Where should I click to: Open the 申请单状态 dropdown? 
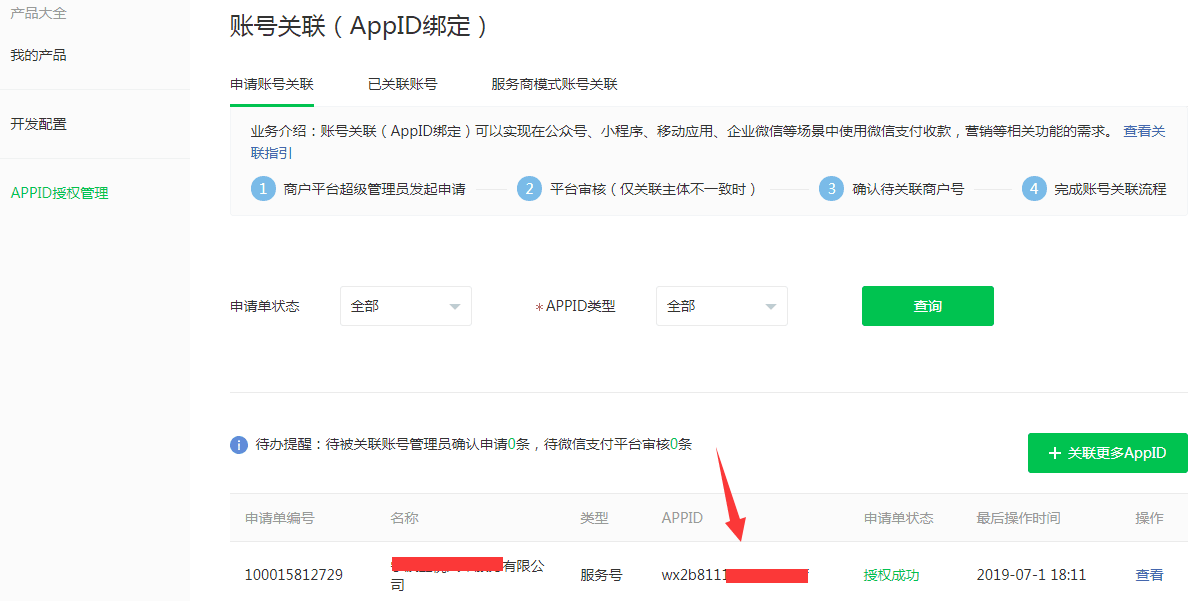tap(405, 306)
